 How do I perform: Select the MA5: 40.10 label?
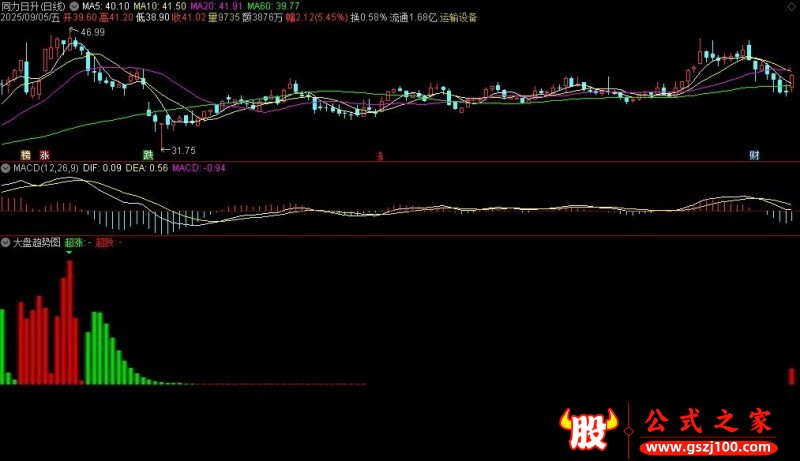click(106, 7)
